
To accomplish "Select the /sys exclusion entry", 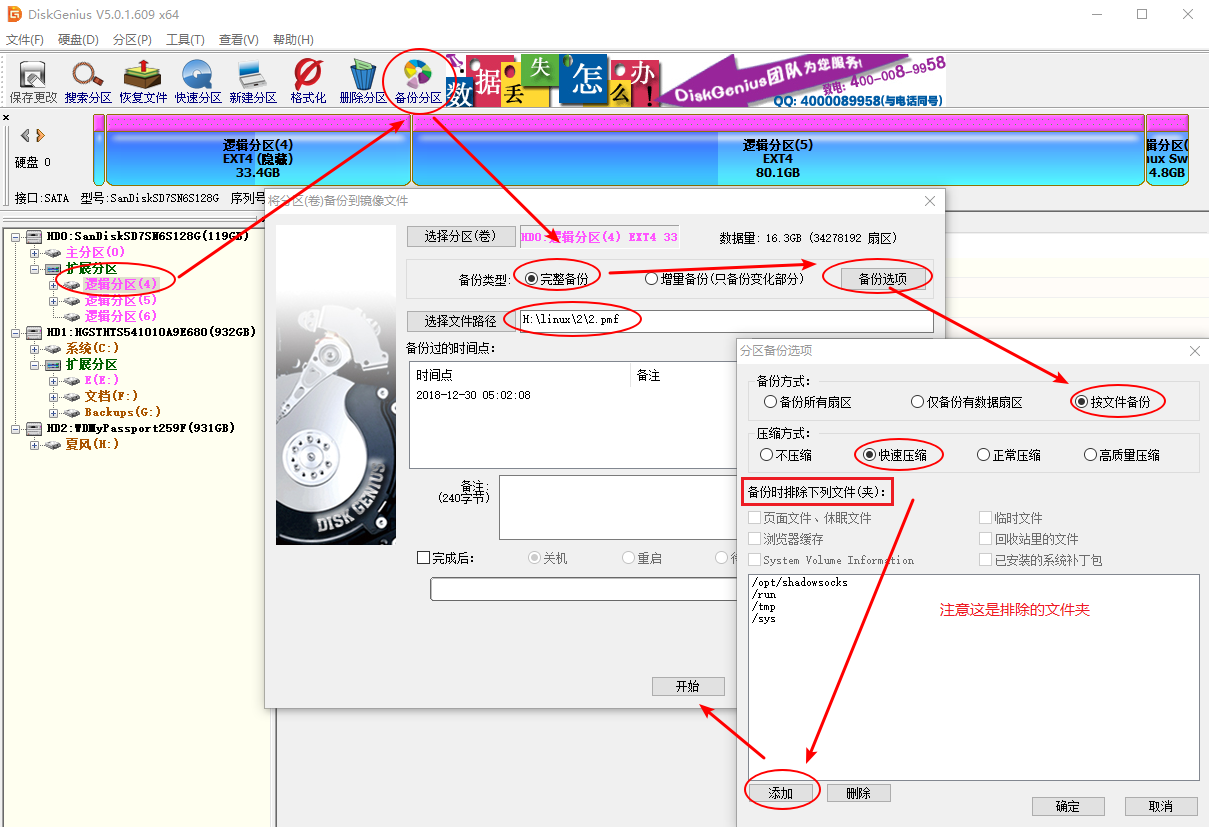I will 763,618.
